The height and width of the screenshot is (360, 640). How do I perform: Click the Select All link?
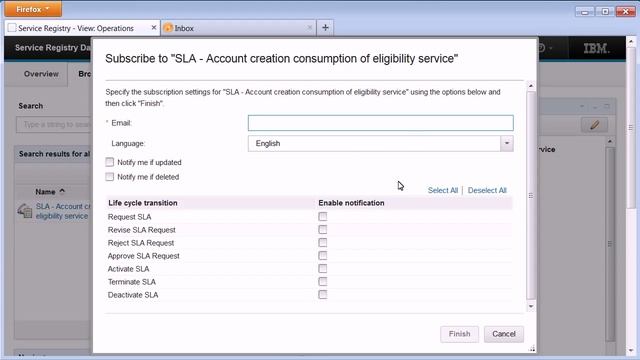tap(442, 190)
